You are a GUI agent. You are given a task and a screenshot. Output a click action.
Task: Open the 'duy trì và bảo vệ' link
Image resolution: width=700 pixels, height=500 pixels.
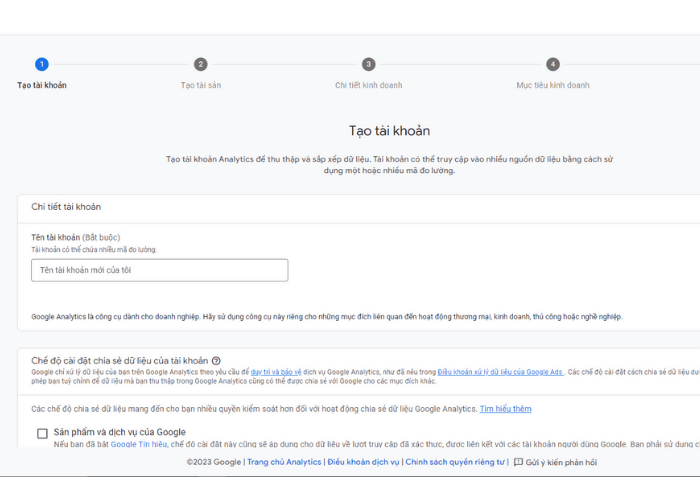pyautogui.click(x=276, y=372)
